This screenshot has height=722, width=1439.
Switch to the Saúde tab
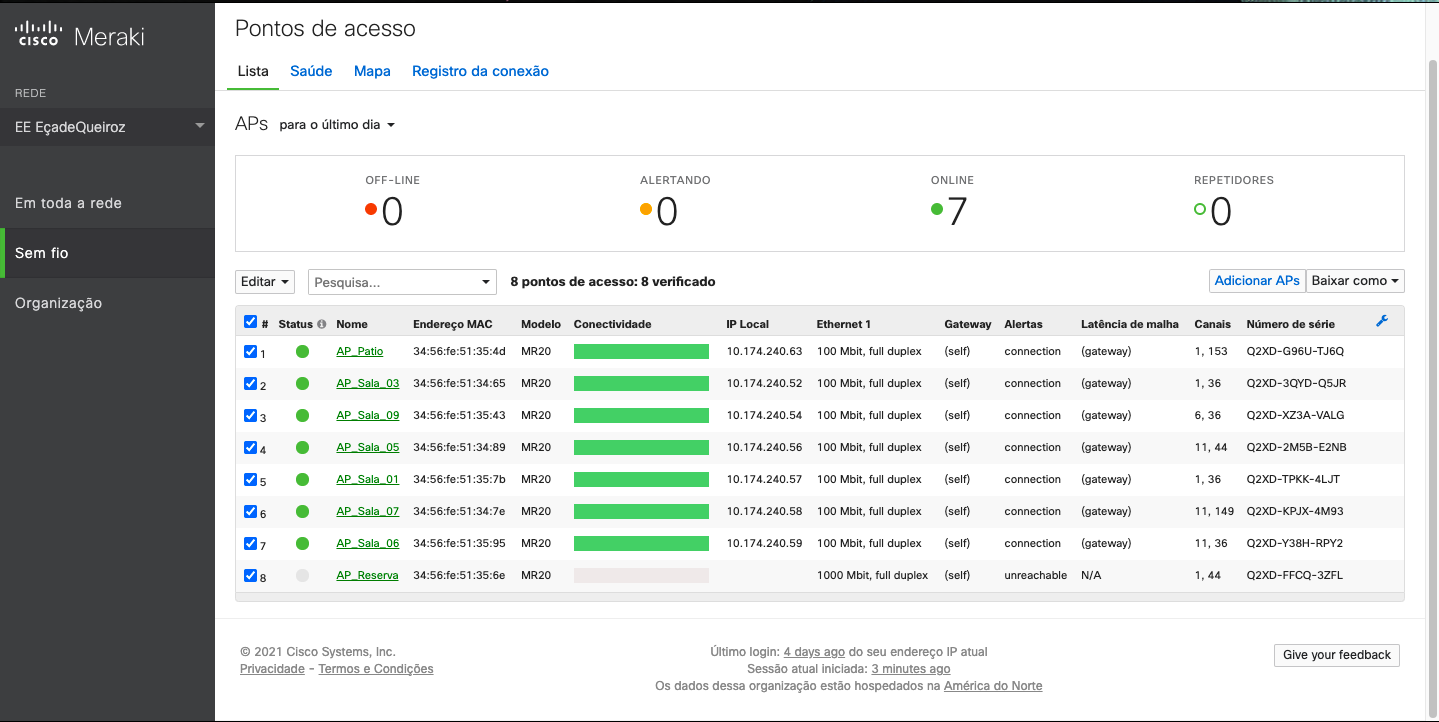pyautogui.click(x=310, y=71)
